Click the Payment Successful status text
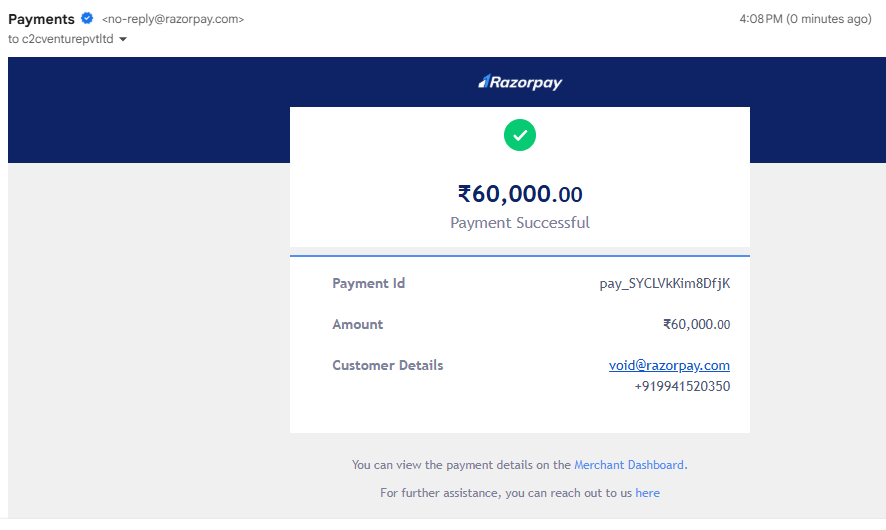 [520, 223]
